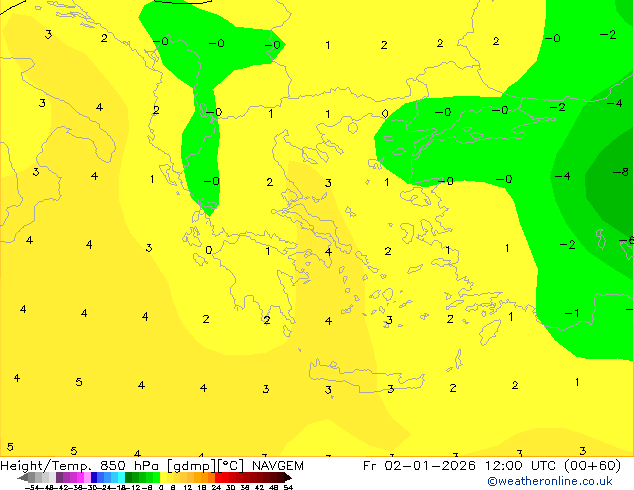Click the 'Fr 02-01-2026 12:00 UTC' forecast time

(461, 466)
